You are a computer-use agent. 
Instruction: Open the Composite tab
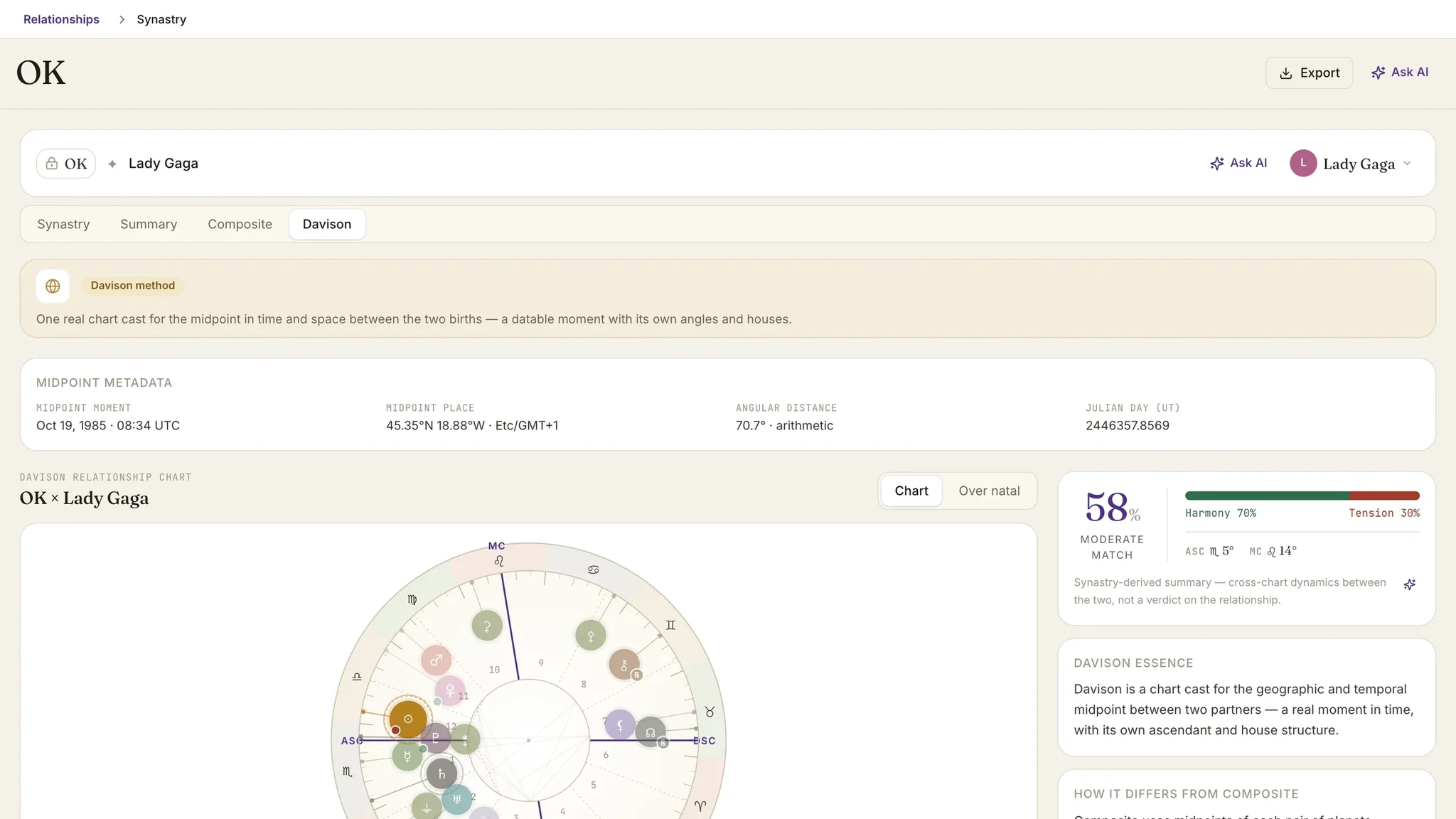coord(240,224)
